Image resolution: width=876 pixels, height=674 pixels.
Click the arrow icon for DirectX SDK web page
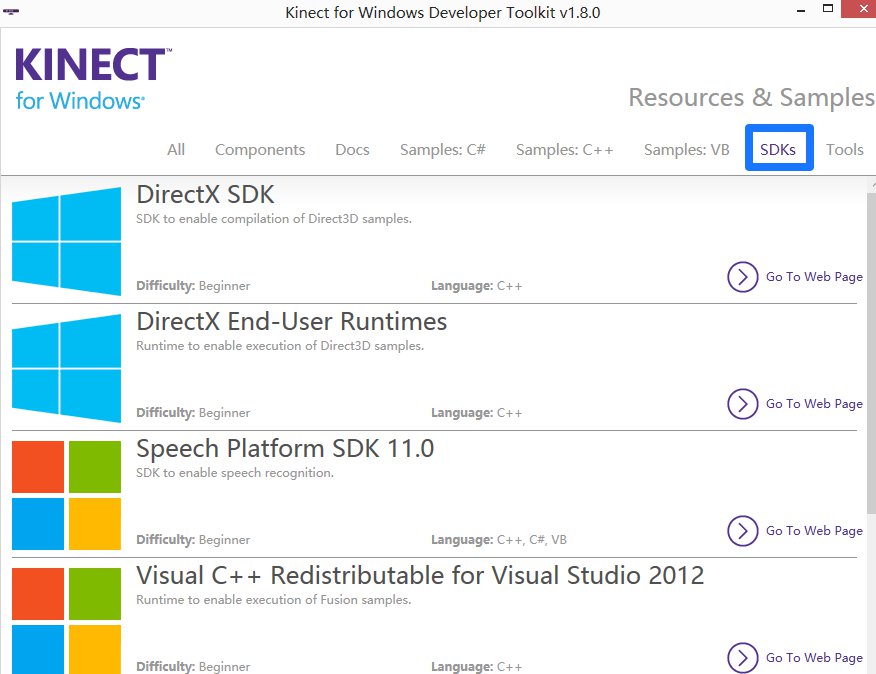pos(742,277)
